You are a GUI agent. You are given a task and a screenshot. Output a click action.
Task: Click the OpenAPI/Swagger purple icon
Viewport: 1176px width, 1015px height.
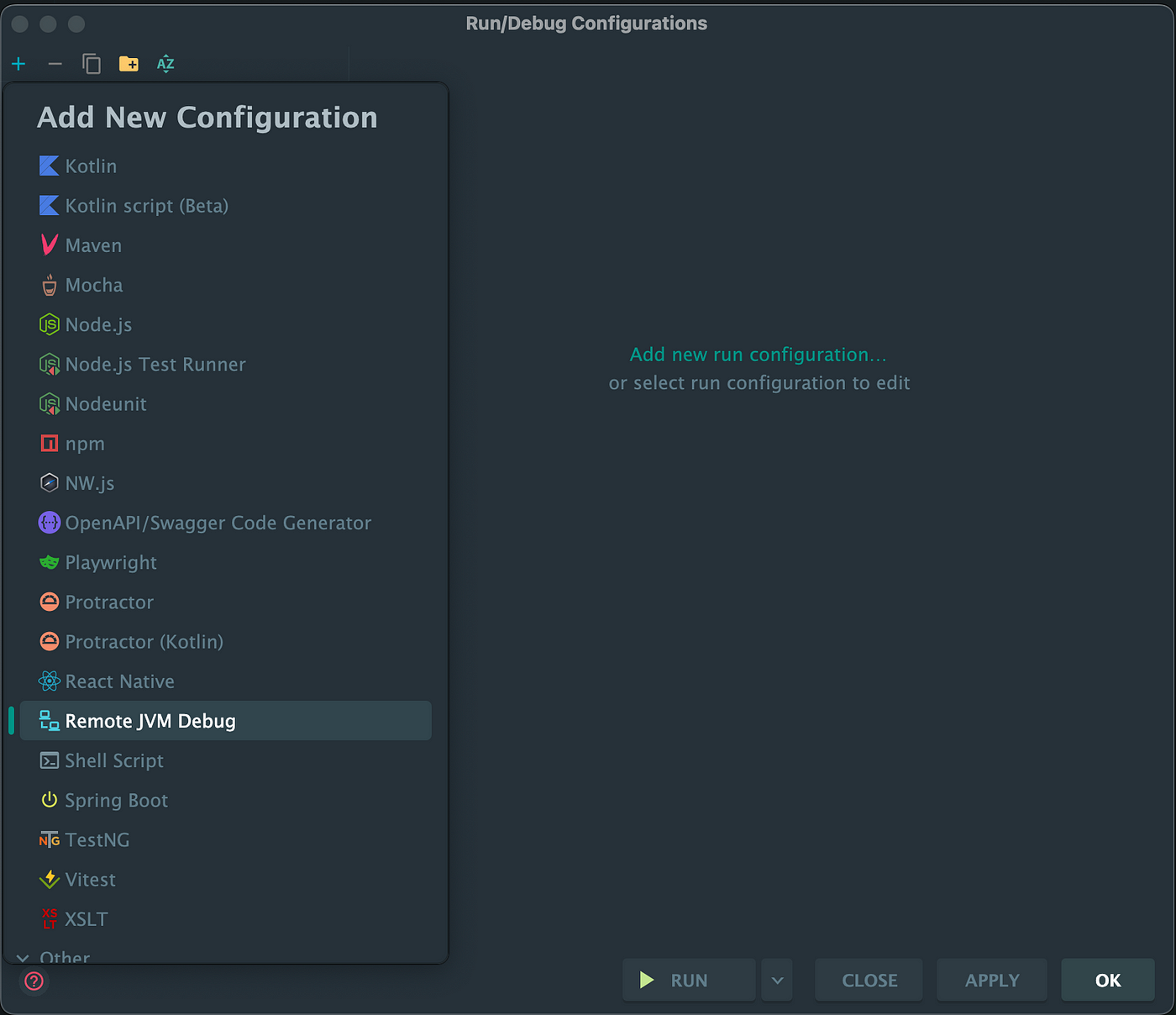coord(50,523)
